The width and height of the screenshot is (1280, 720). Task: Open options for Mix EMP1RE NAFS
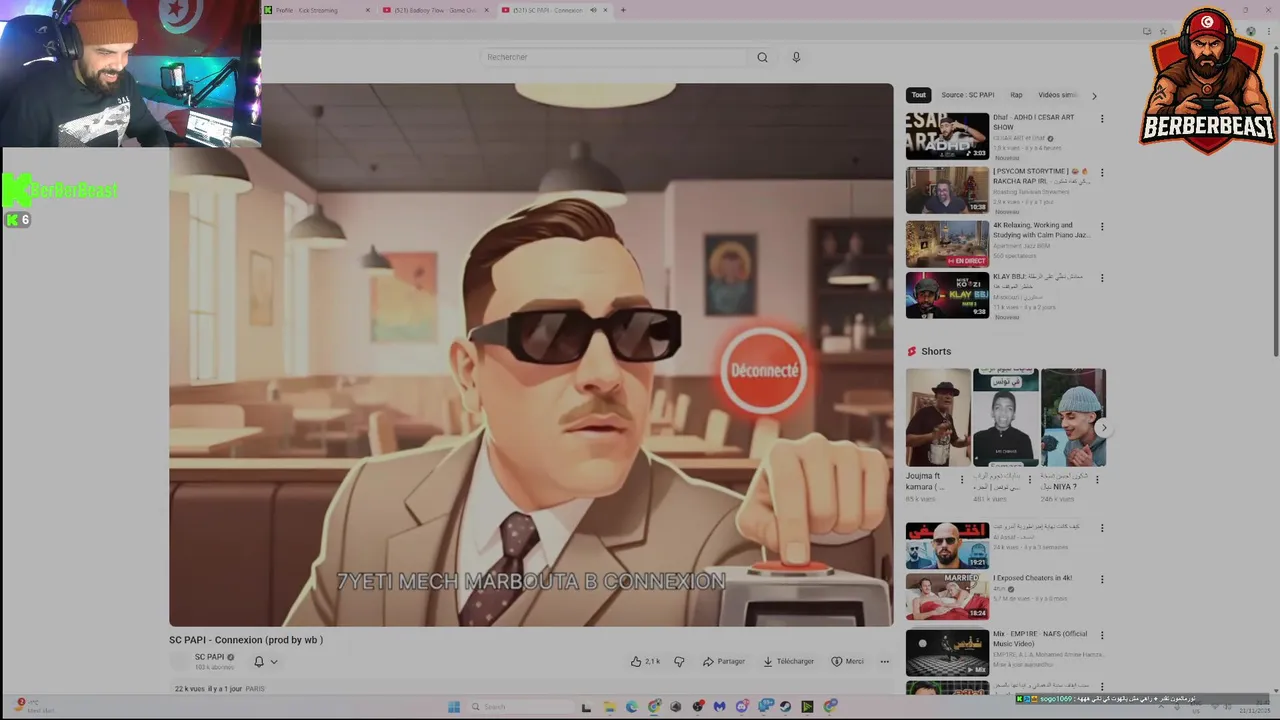[x=1102, y=635]
